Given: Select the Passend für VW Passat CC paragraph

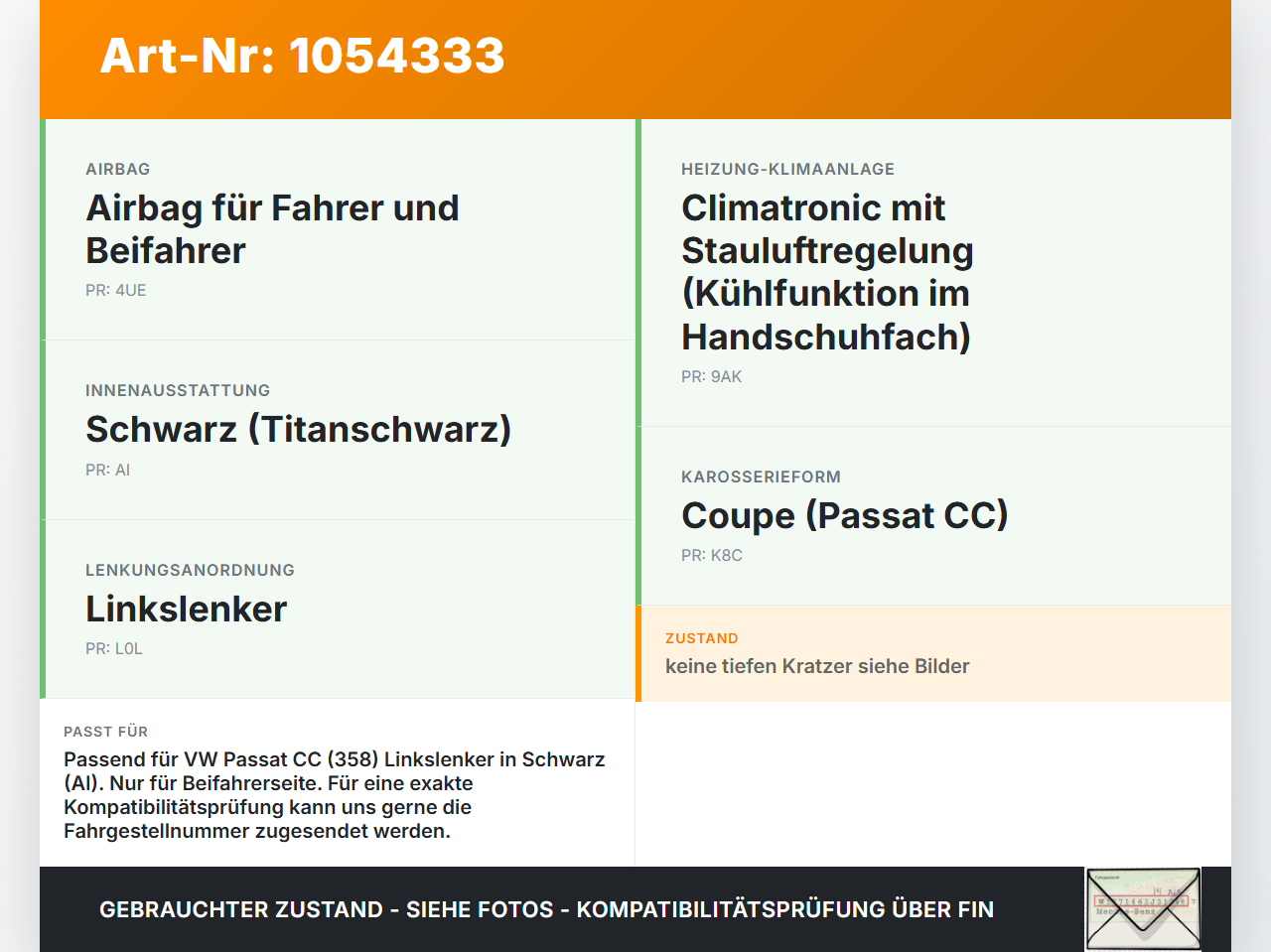Looking at the screenshot, I should 335,795.
